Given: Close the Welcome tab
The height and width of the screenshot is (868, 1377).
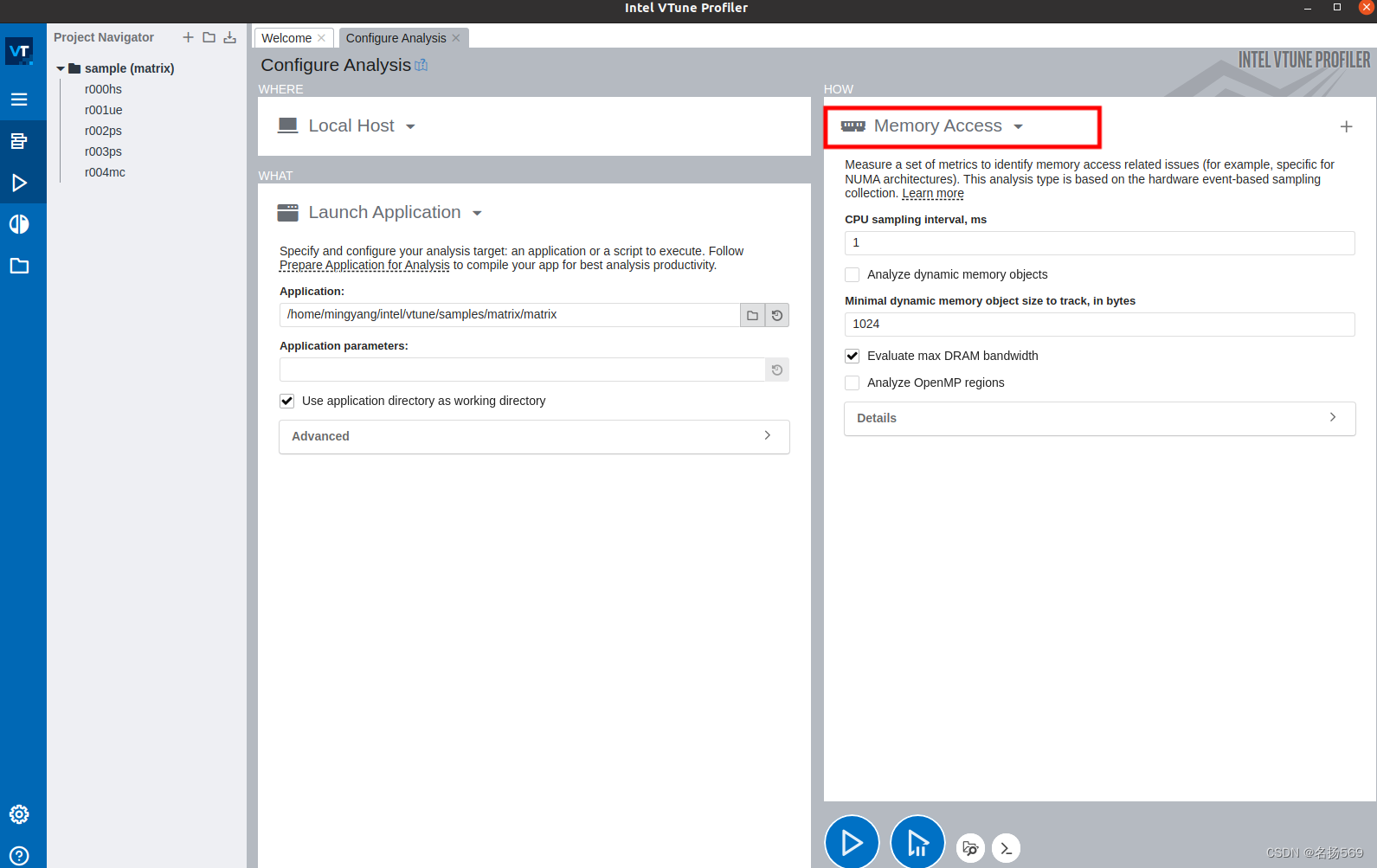Looking at the screenshot, I should tap(321, 38).
